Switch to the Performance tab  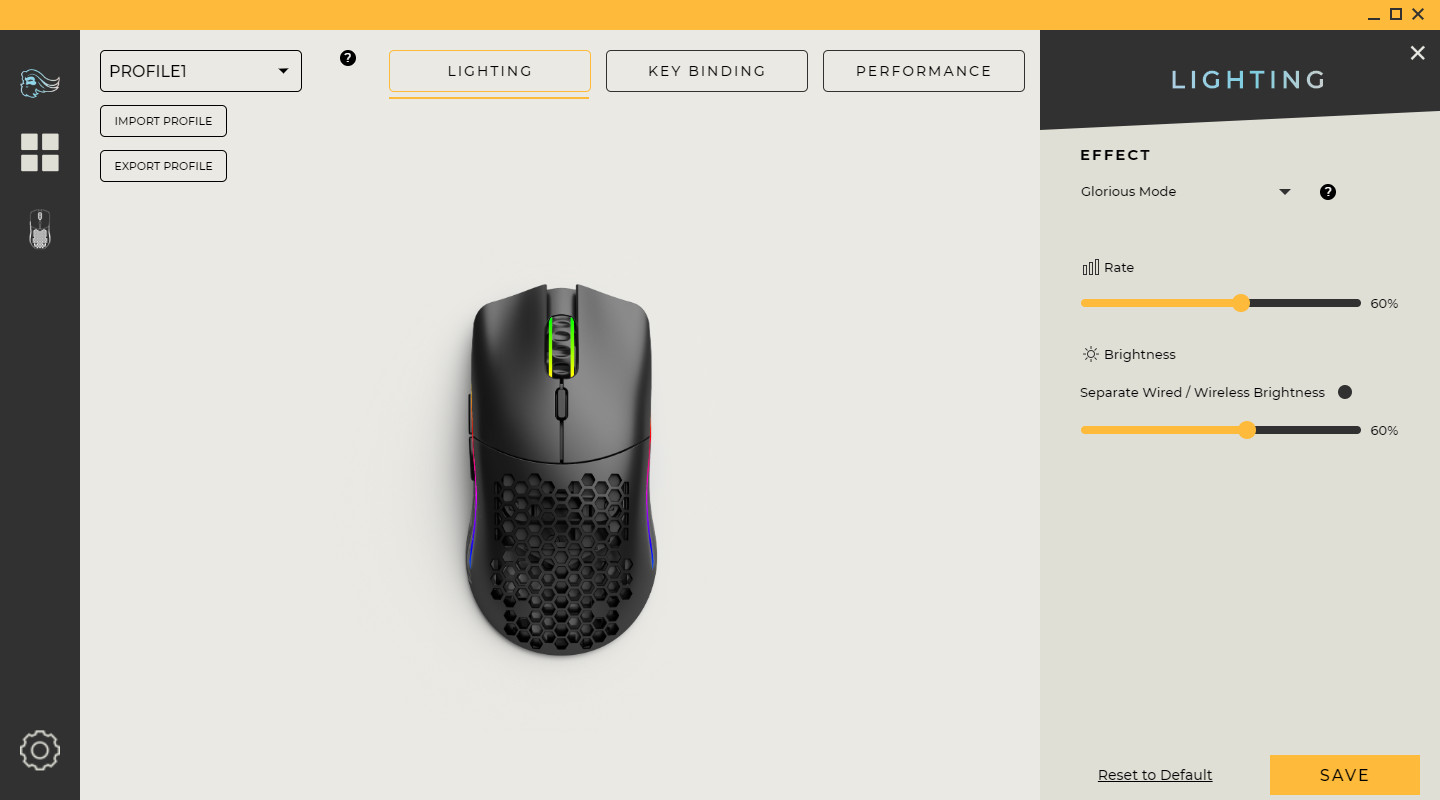[x=924, y=71]
